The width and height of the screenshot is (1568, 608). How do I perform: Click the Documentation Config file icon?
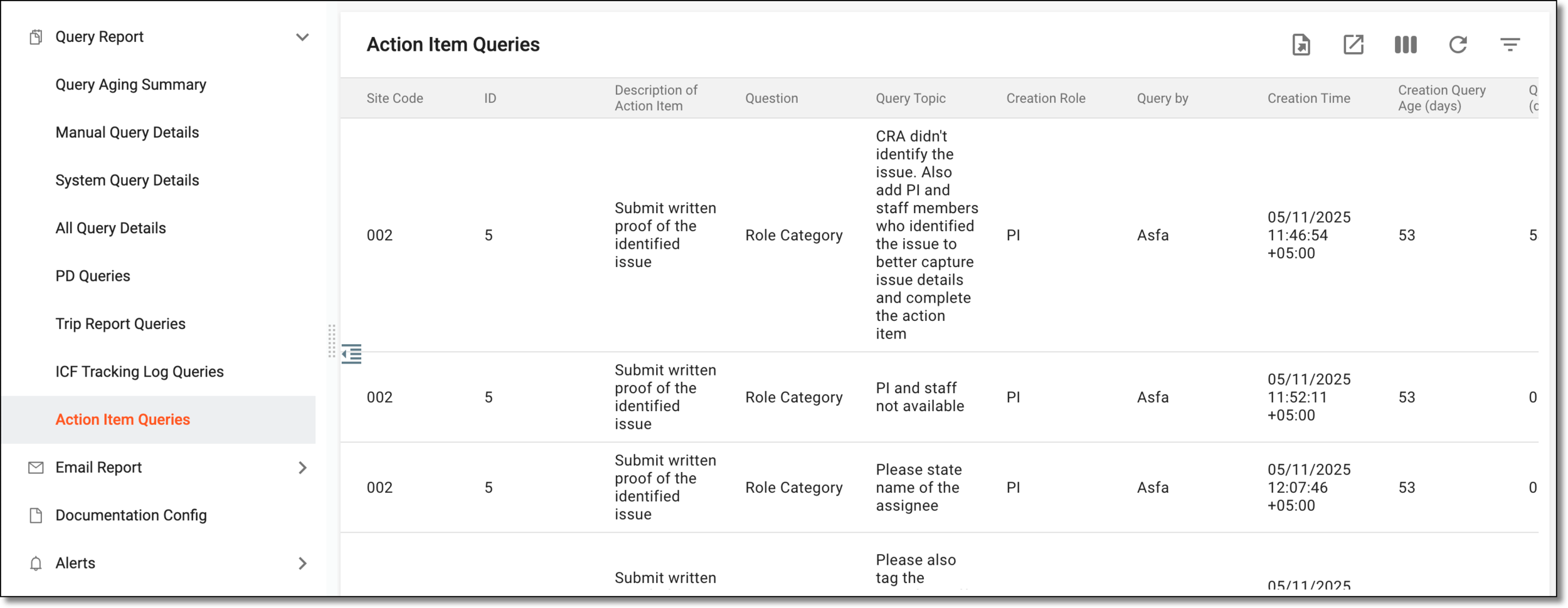pos(36,515)
